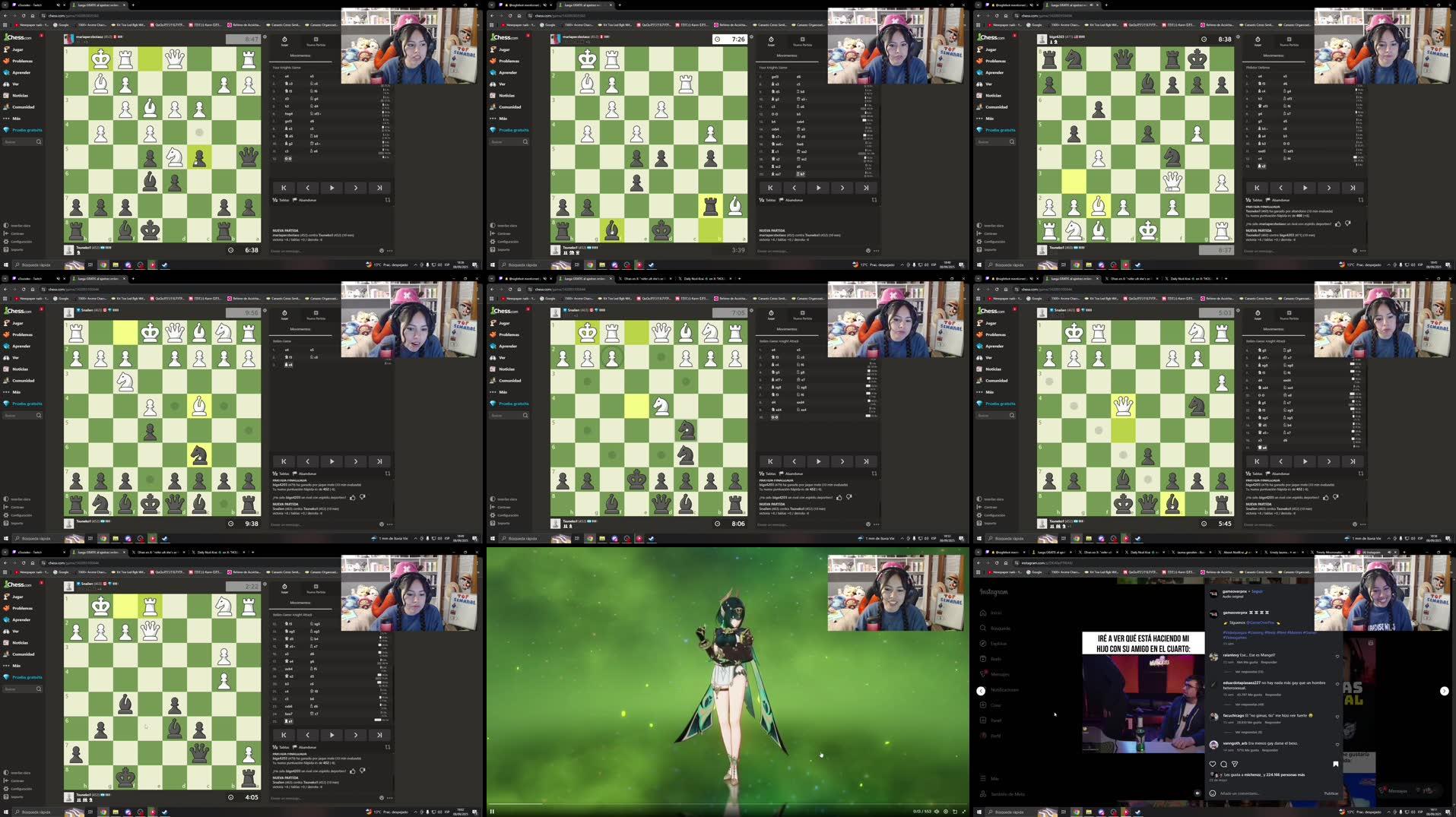
Task: Open Instagram Reels from the left sidebar
Action: (991, 659)
